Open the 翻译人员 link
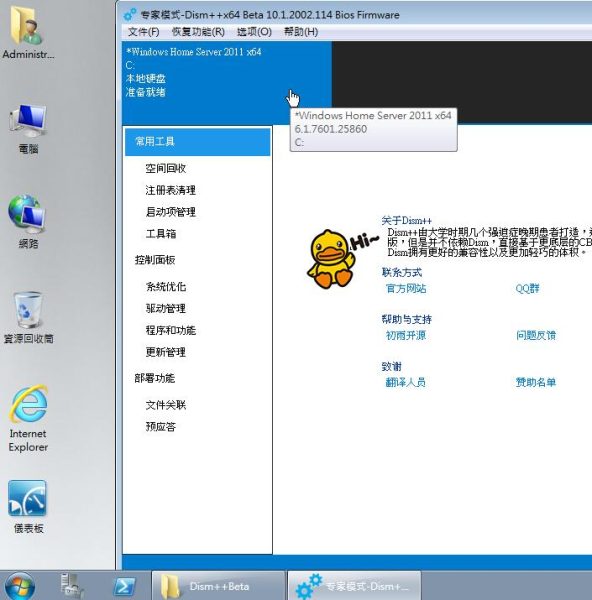 click(406, 382)
